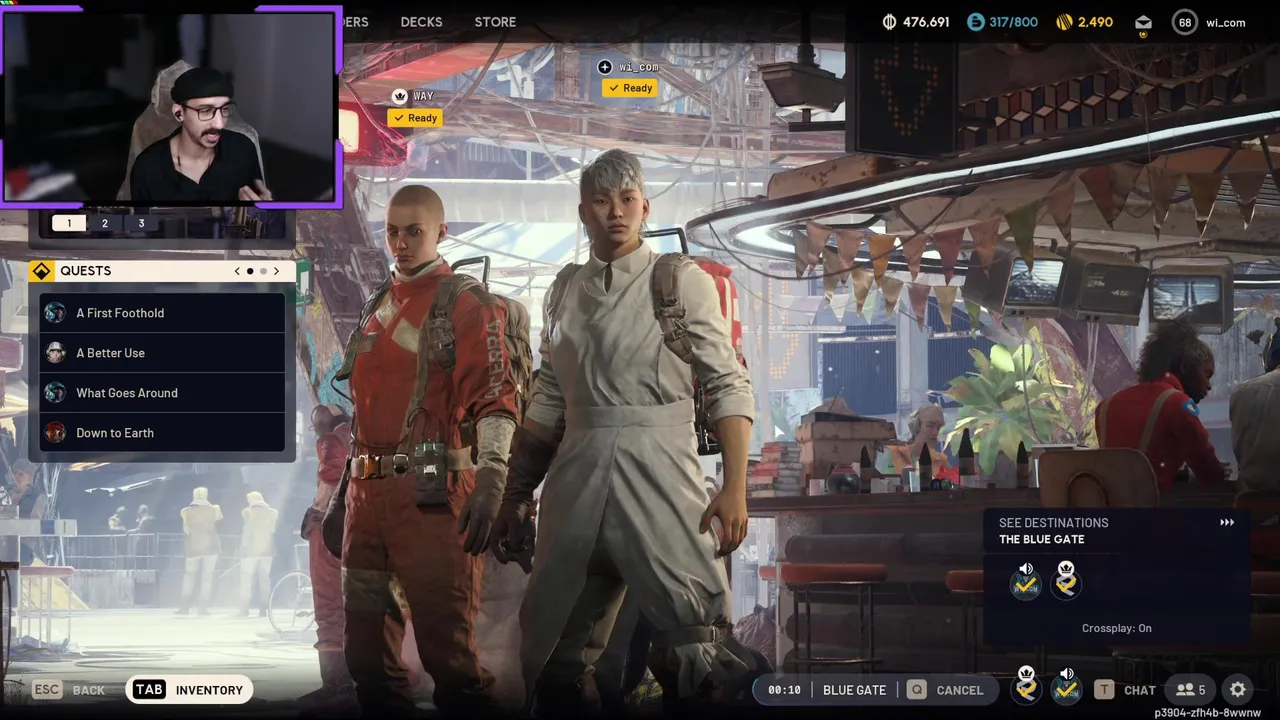Click the WAY player name label
Viewport: 1280px width, 720px height.
(x=423, y=96)
